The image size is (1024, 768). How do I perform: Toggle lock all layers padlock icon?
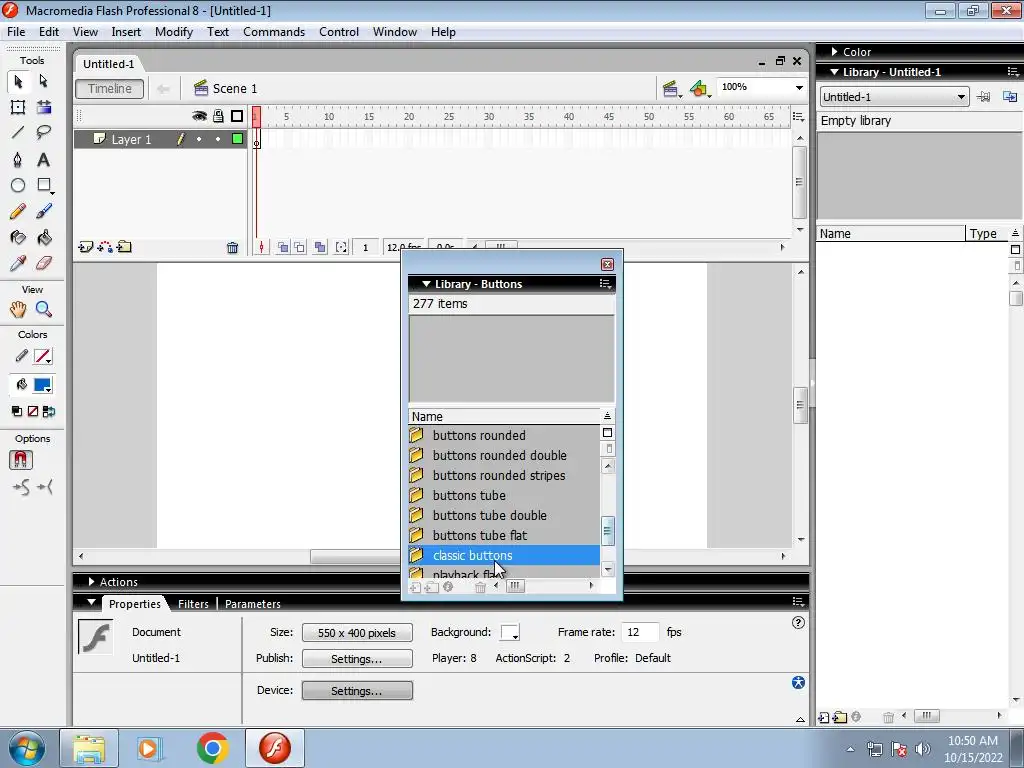tap(219, 116)
